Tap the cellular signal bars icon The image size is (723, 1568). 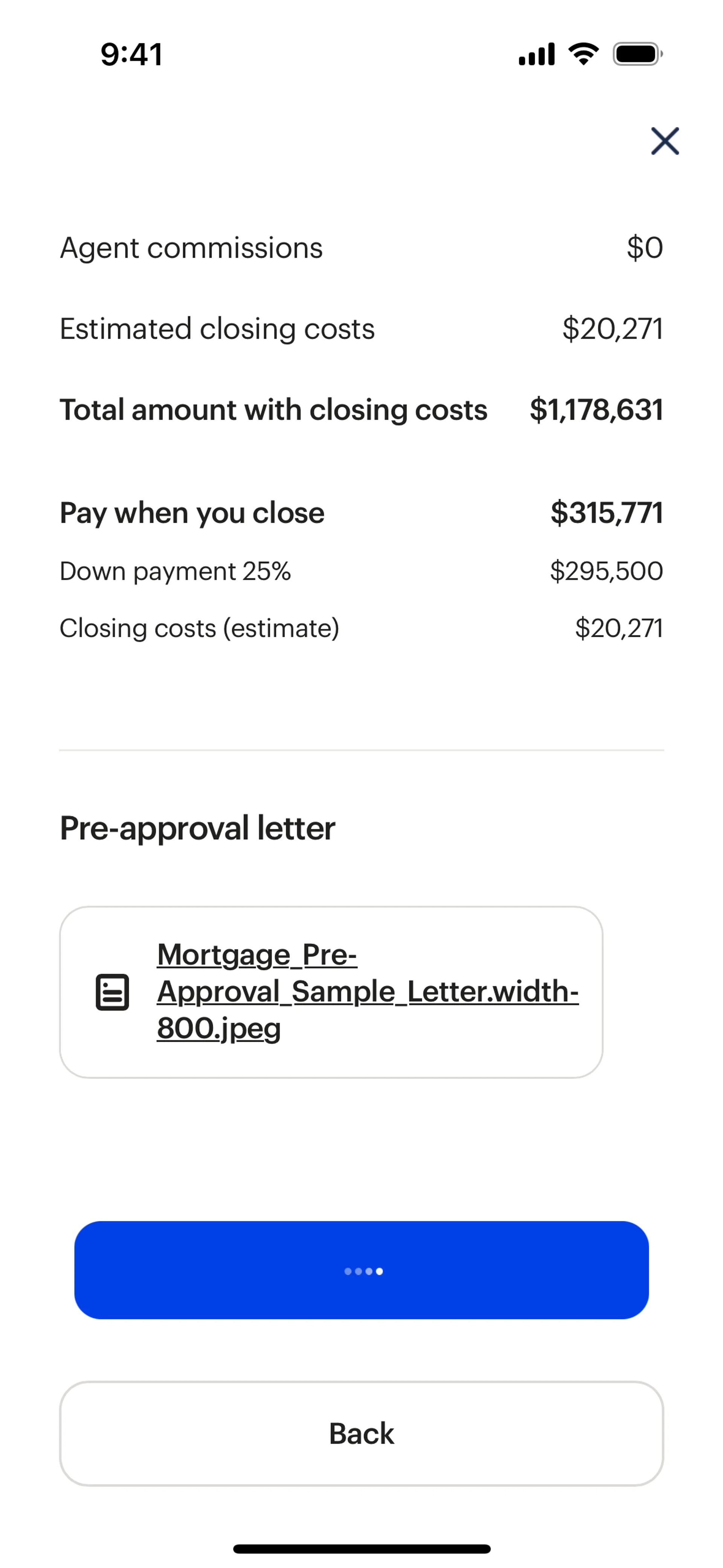pos(536,54)
